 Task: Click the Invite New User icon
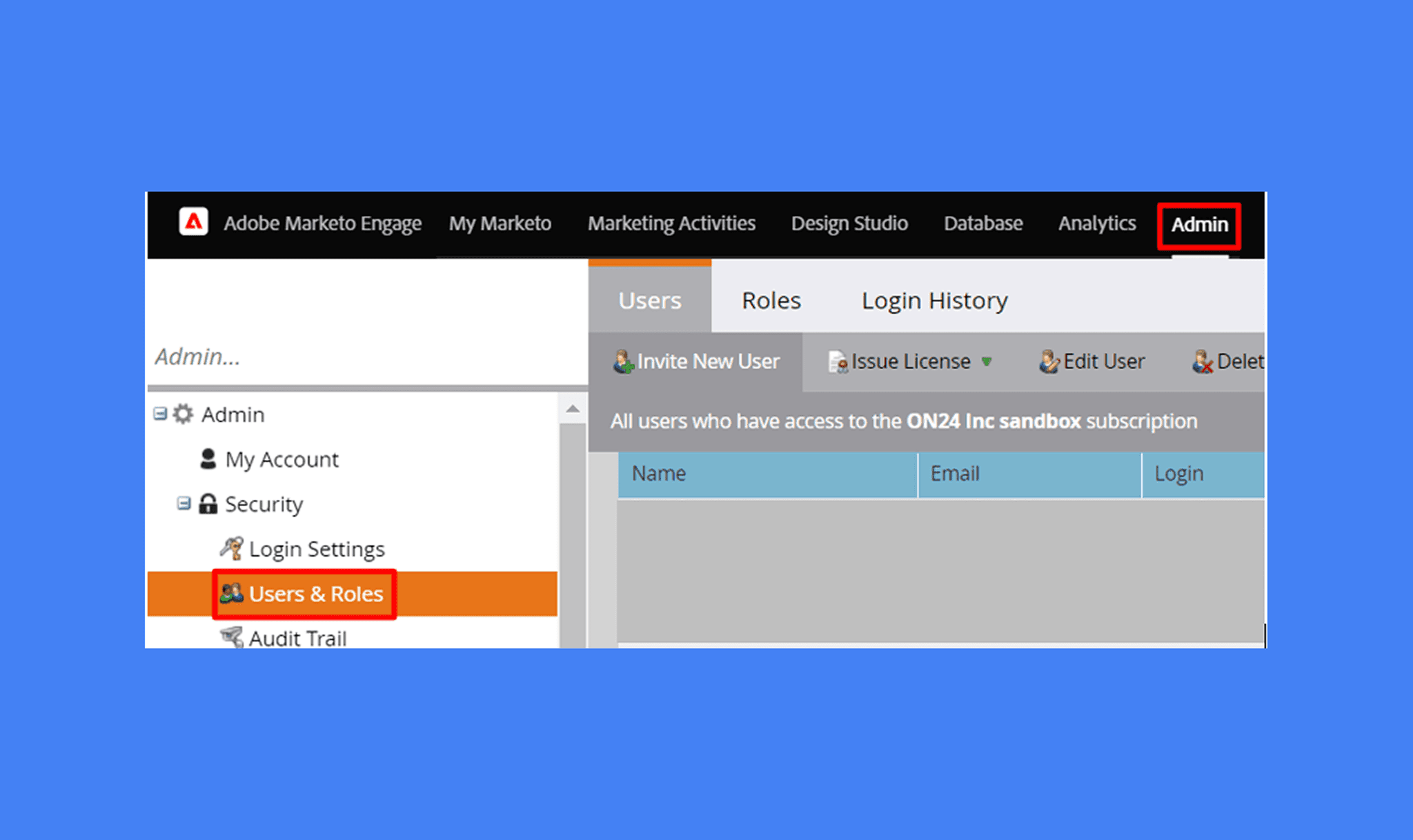pyautogui.click(x=623, y=361)
